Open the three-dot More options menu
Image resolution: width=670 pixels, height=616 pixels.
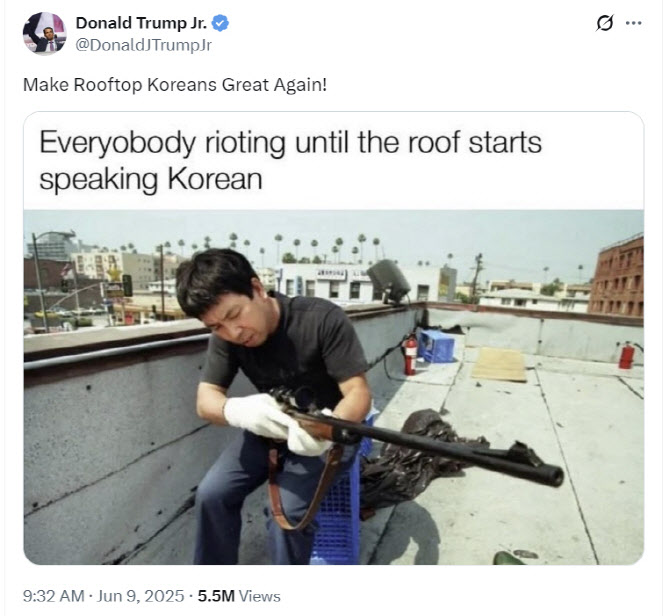[x=633, y=23]
